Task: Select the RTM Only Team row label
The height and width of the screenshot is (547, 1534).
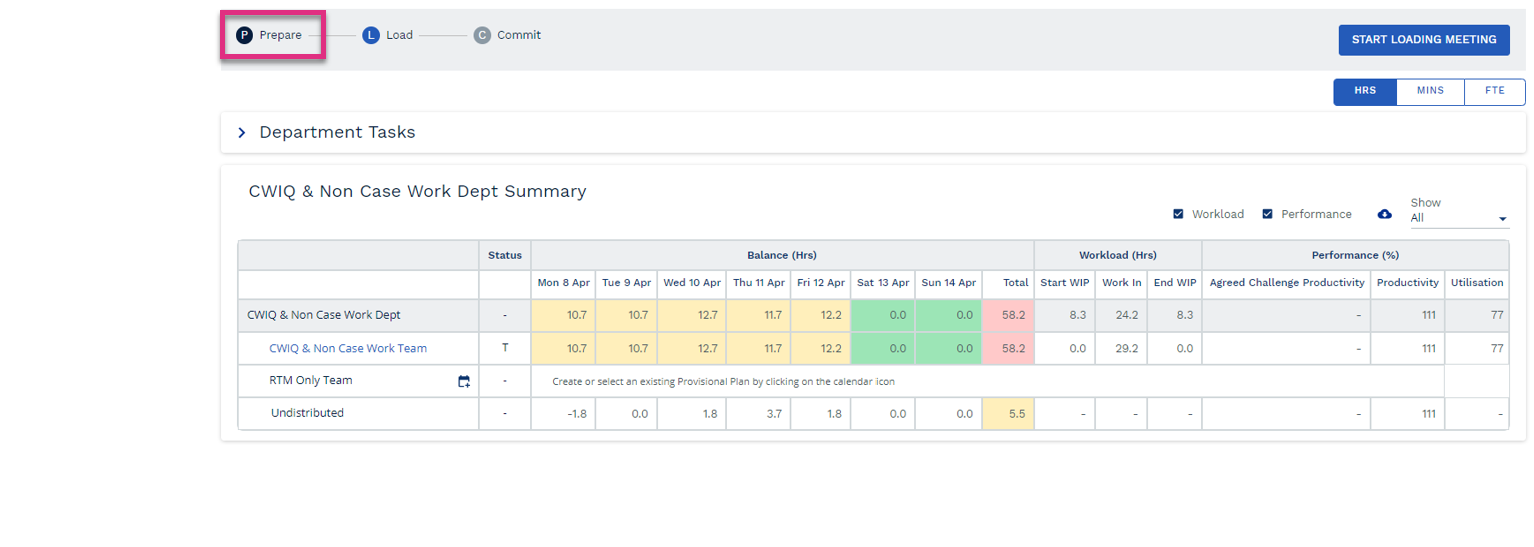Action: [311, 381]
